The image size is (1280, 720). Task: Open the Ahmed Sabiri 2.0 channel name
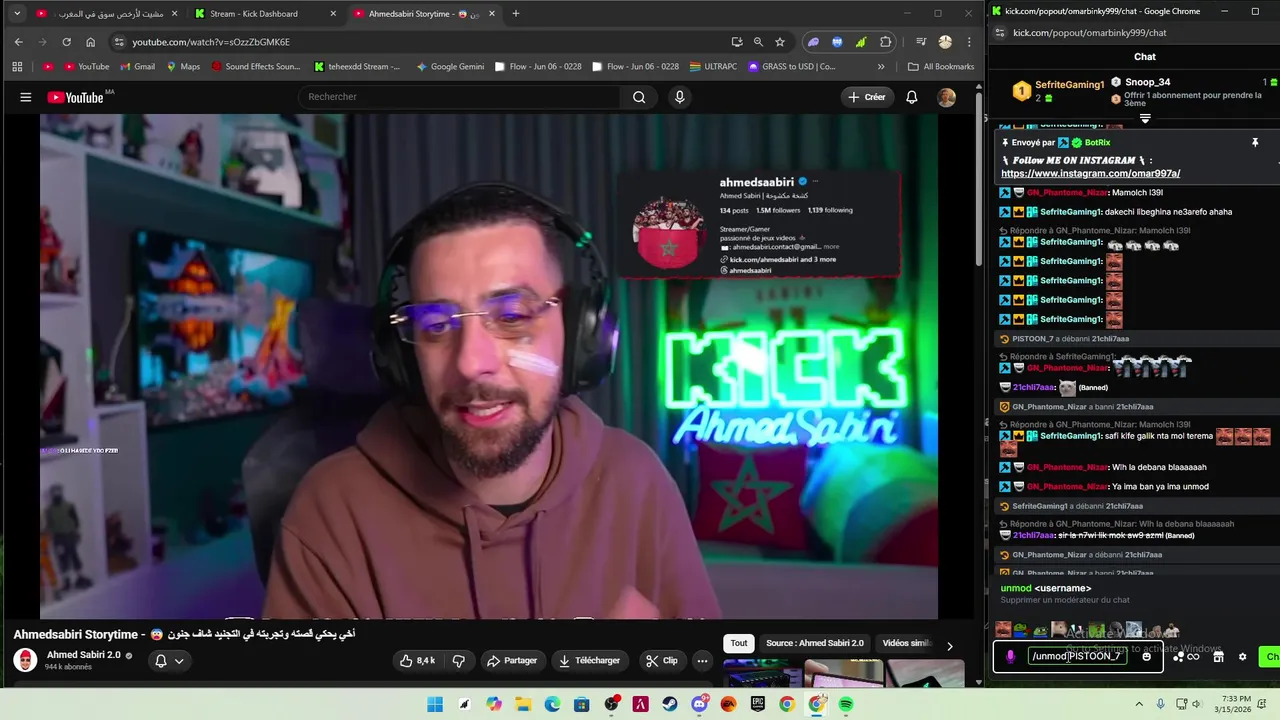83,655
